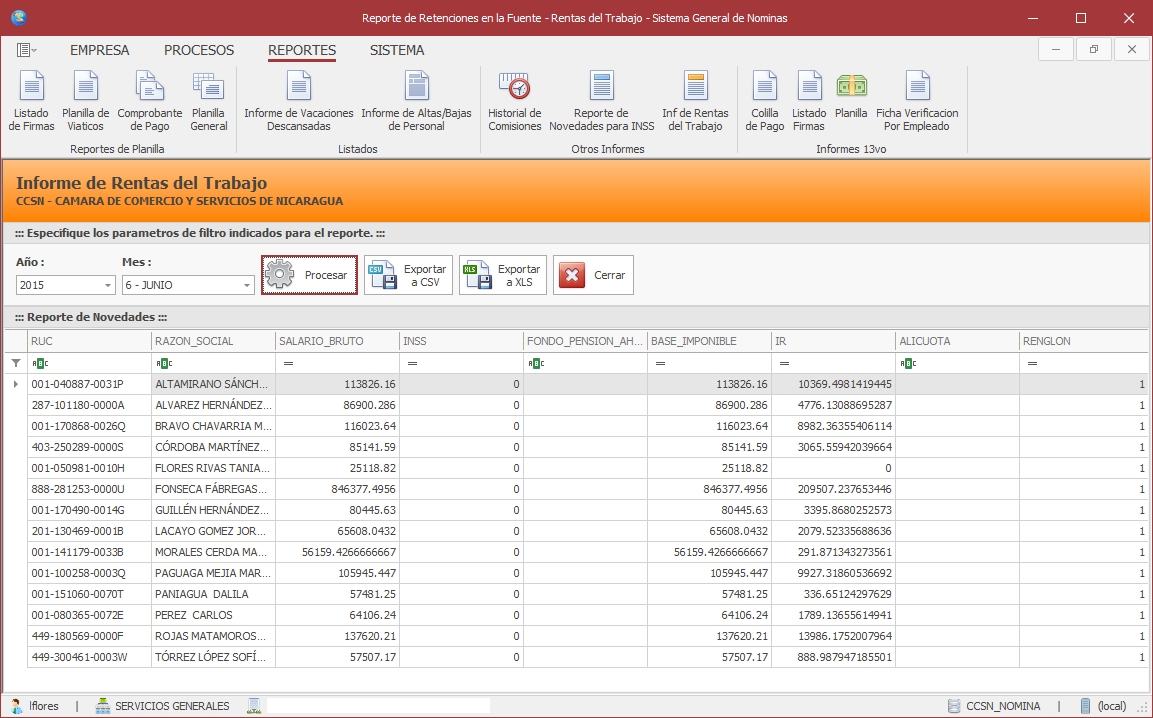Open the PROCESOS menu tab
This screenshot has height=718, width=1153.
(199, 50)
